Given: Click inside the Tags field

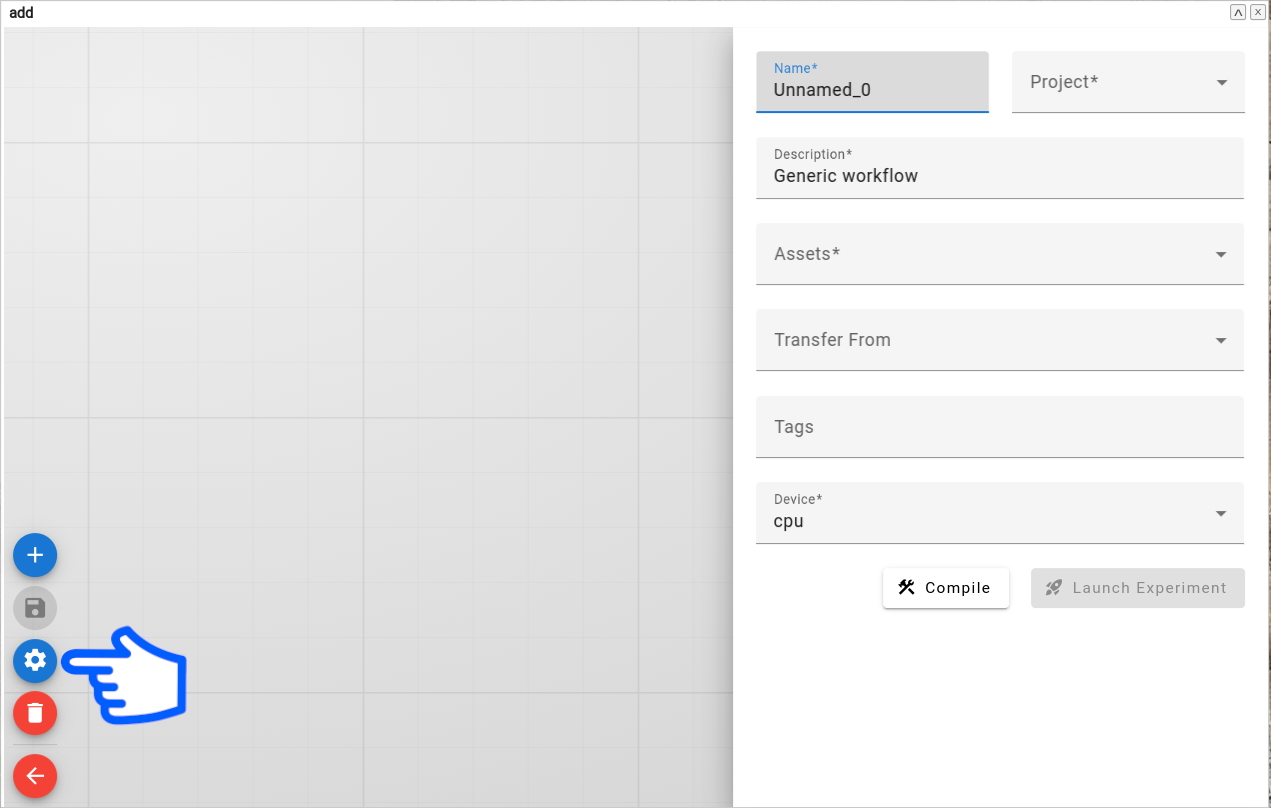Looking at the screenshot, I should click(x=1000, y=427).
